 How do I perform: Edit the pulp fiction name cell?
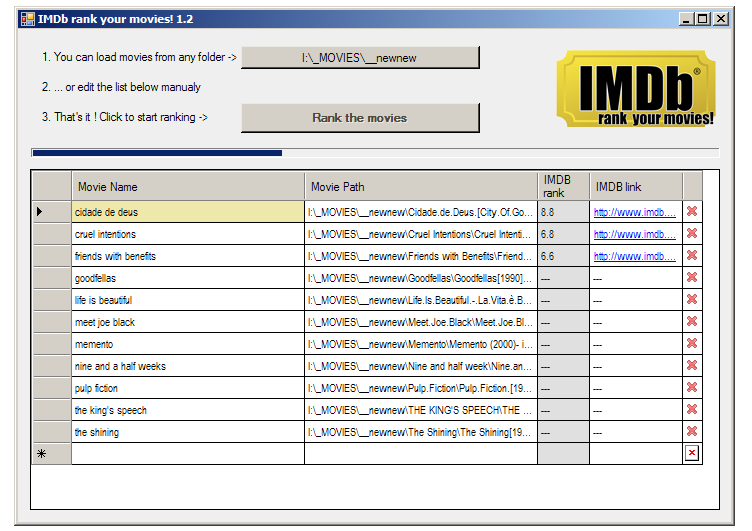pyautogui.click(x=188, y=388)
